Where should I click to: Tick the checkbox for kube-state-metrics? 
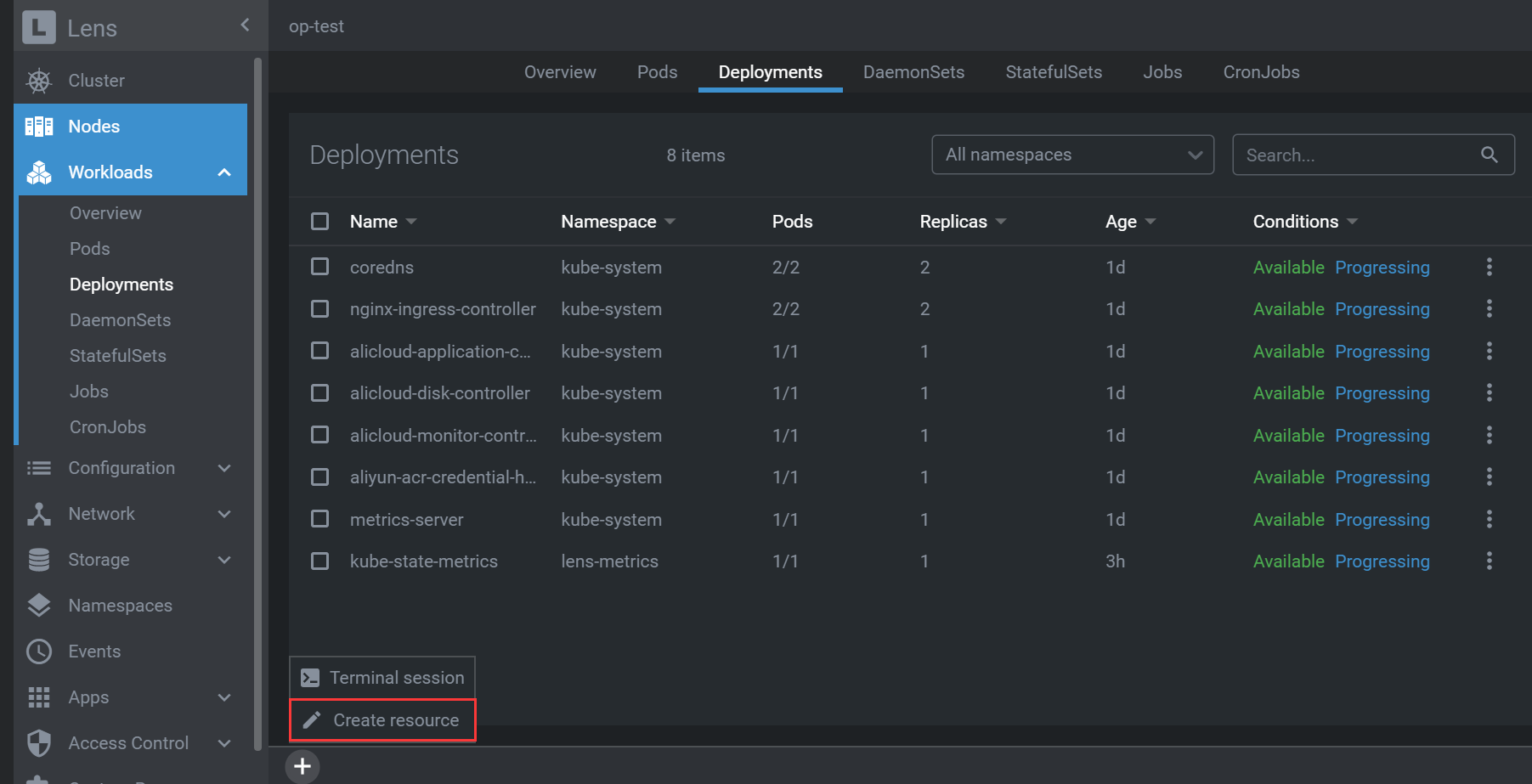[319, 561]
